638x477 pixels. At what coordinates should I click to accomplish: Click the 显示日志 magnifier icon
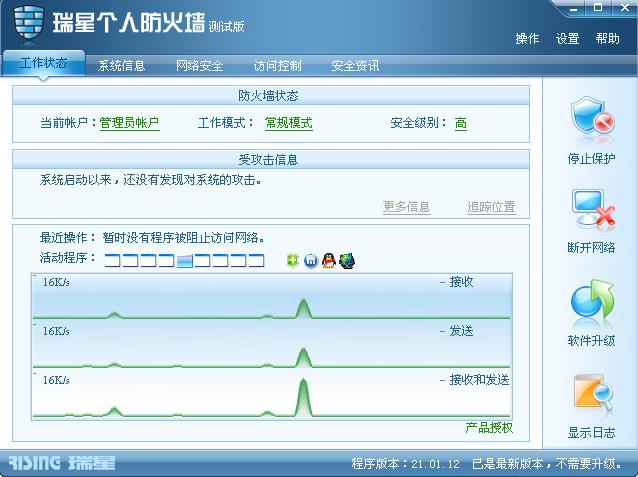tap(592, 393)
